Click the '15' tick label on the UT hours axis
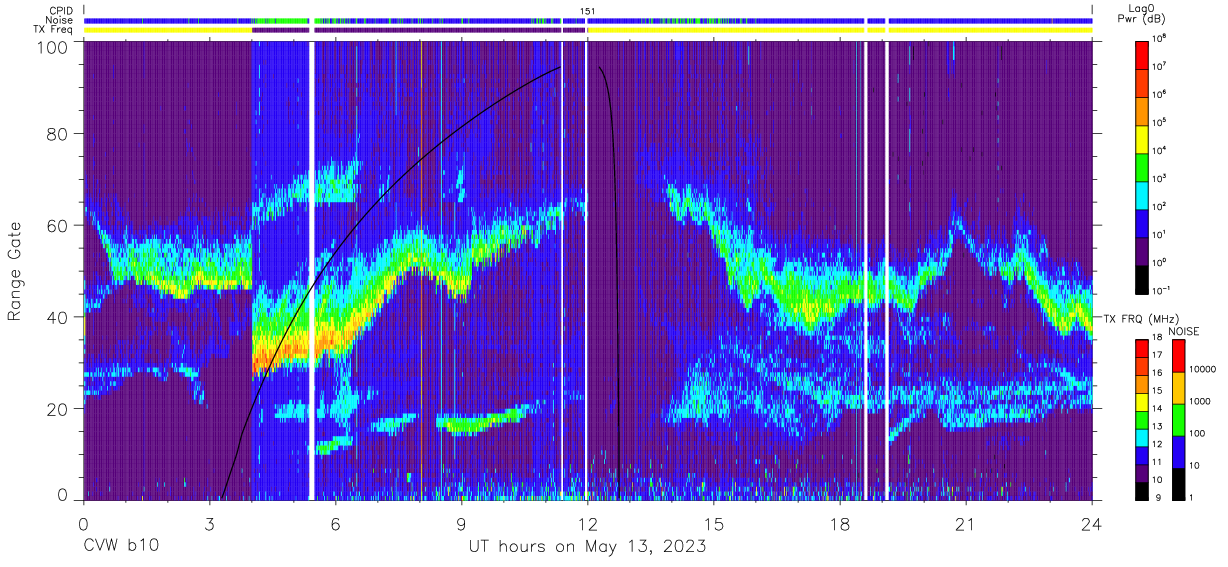1228x567 pixels. [714, 524]
